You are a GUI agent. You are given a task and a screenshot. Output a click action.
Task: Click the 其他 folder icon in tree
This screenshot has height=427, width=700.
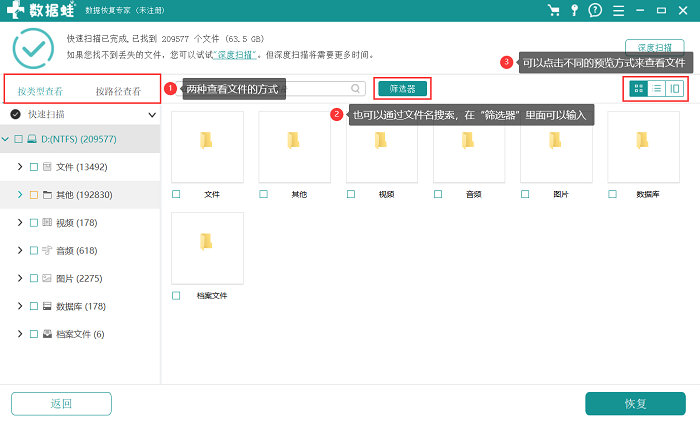pos(47,195)
